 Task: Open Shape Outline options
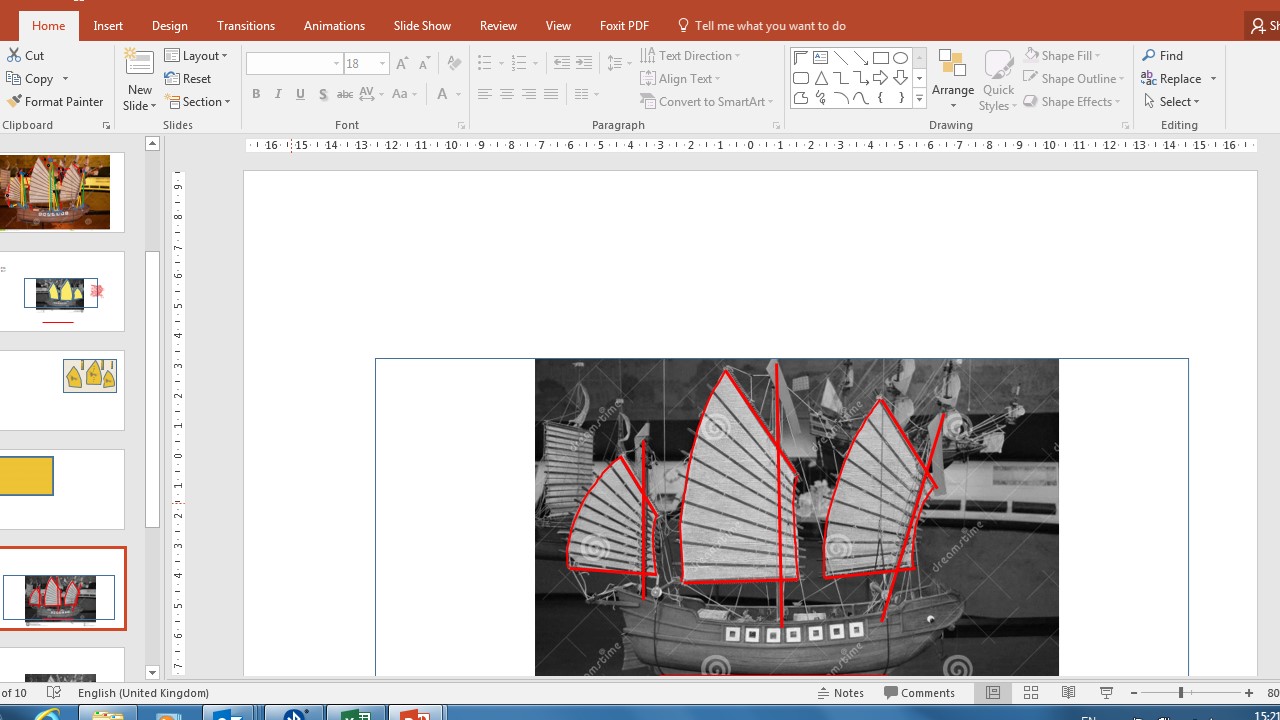pyautogui.click(x=1074, y=78)
